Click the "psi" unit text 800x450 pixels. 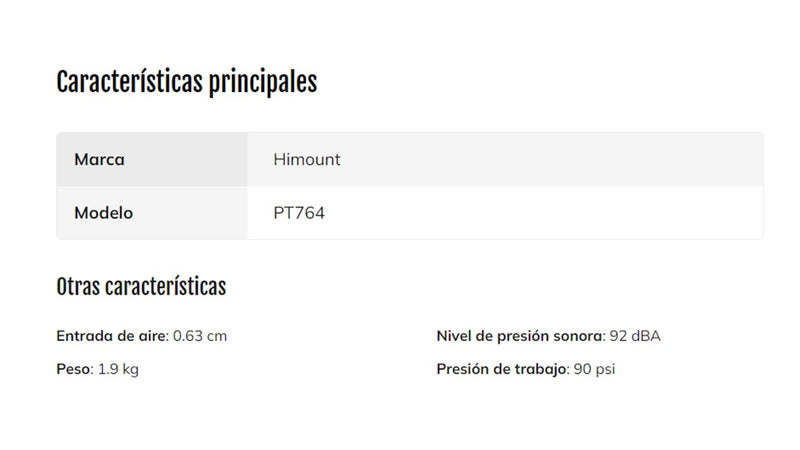pos(606,370)
